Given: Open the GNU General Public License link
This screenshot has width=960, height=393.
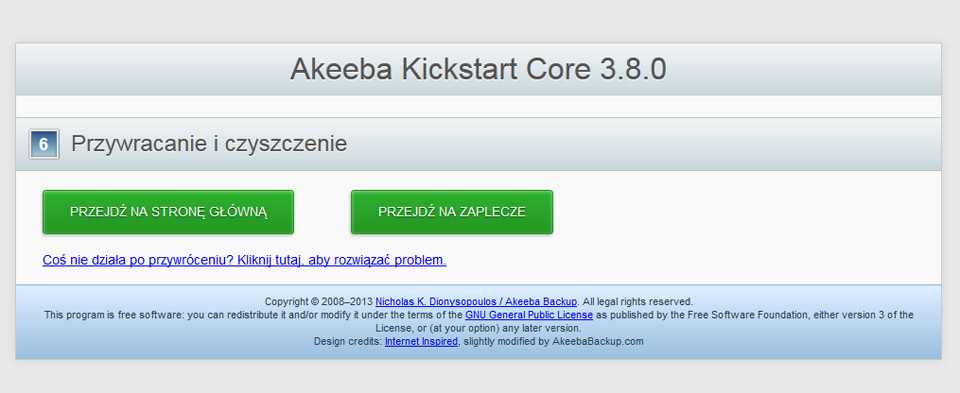Looking at the screenshot, I should [x=529, y=315].
